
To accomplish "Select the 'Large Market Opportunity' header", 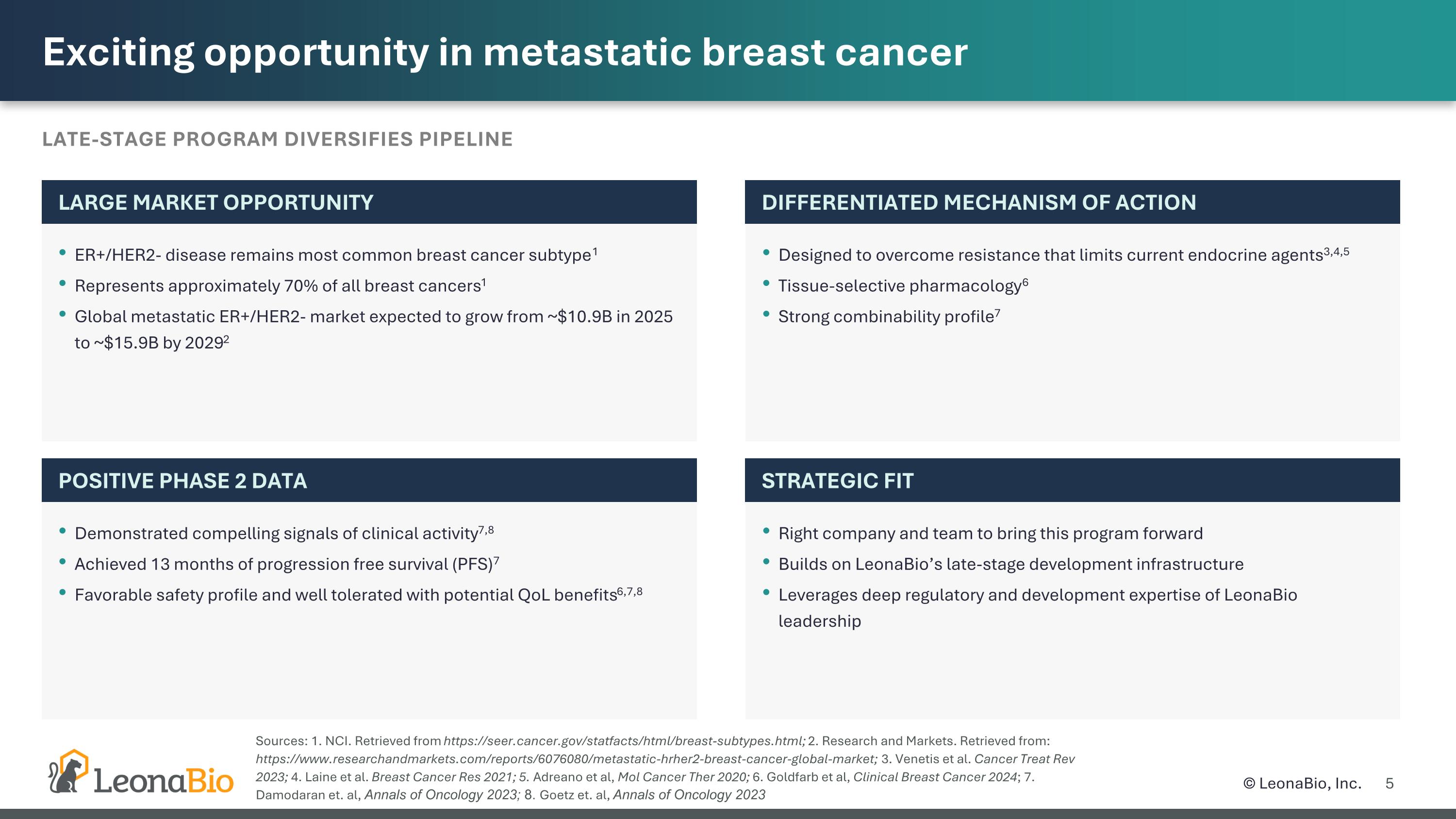I will coord(216,202).
